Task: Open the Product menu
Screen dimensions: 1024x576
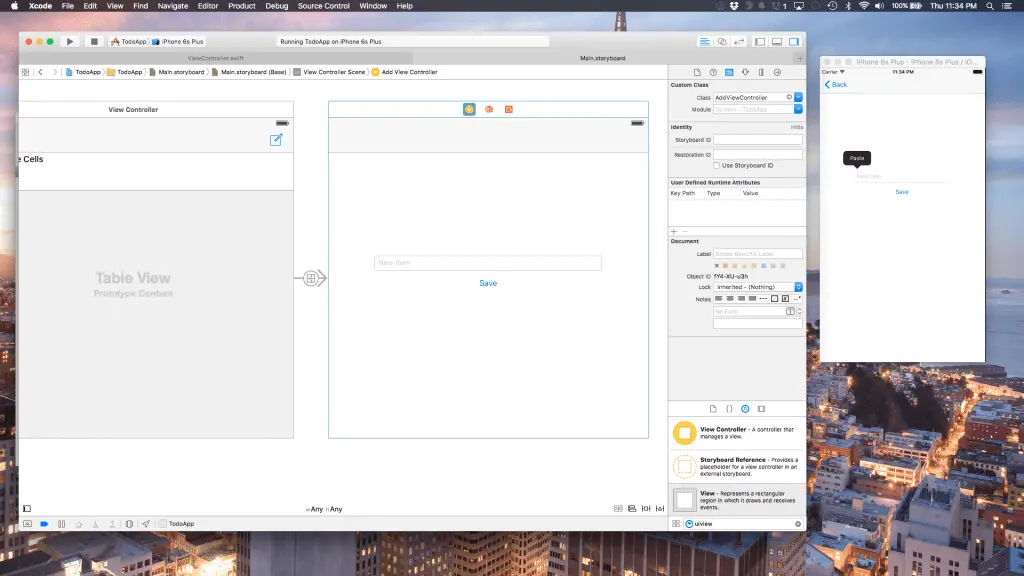Action: [242, 6]
